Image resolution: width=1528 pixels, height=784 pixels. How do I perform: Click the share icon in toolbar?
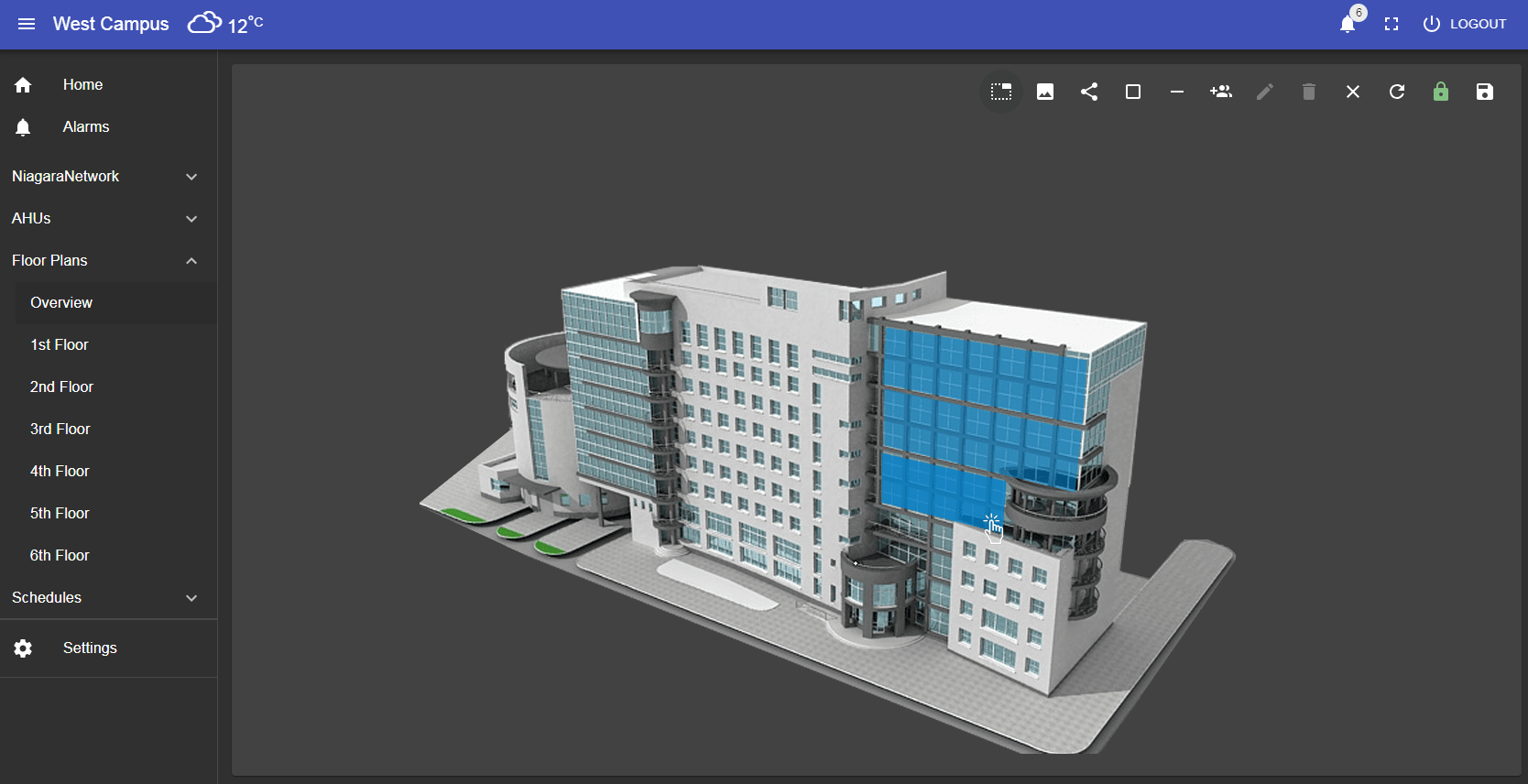(x=1089, y=92)
